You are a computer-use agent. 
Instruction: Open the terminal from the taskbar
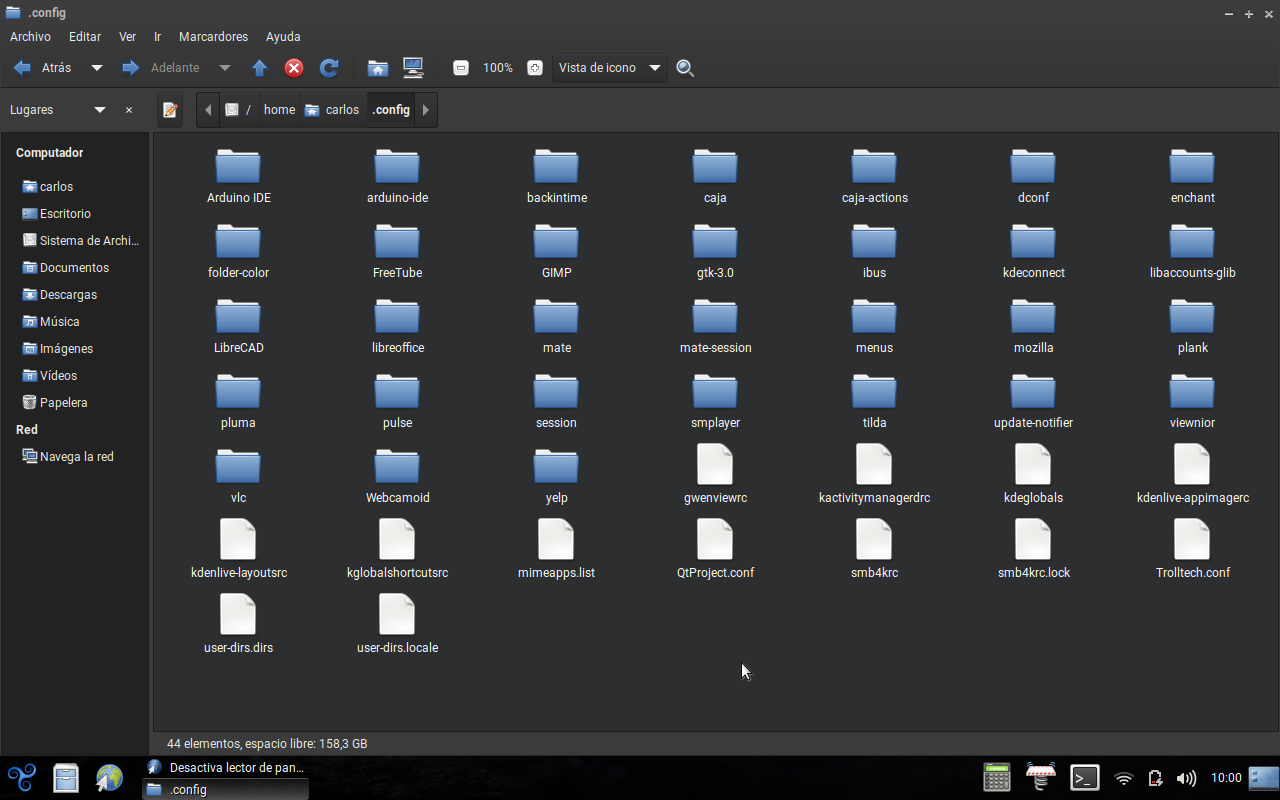click(1085, 778)
